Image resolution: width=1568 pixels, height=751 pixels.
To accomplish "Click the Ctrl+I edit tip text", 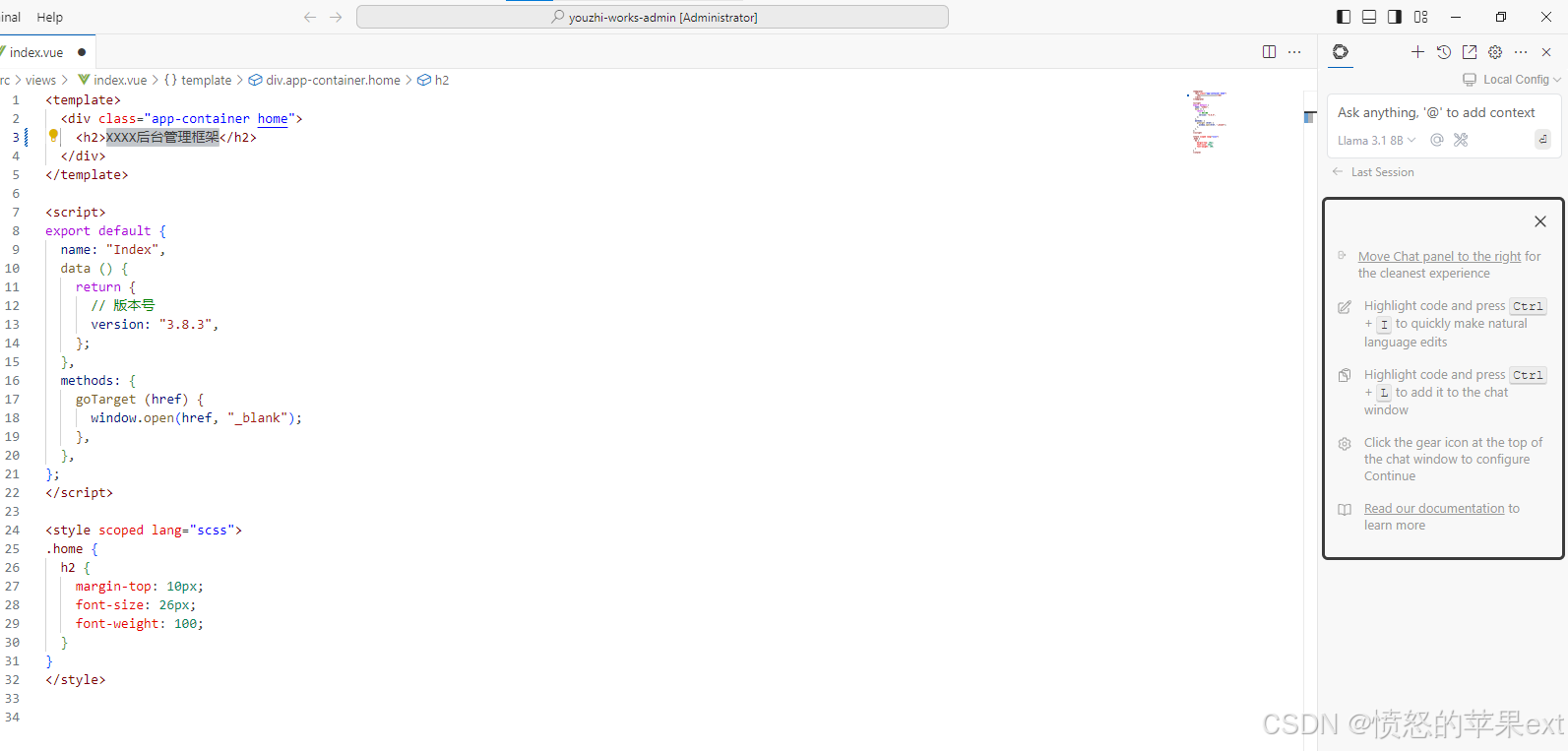I will pyautogui.click(x=1455, y=324).
